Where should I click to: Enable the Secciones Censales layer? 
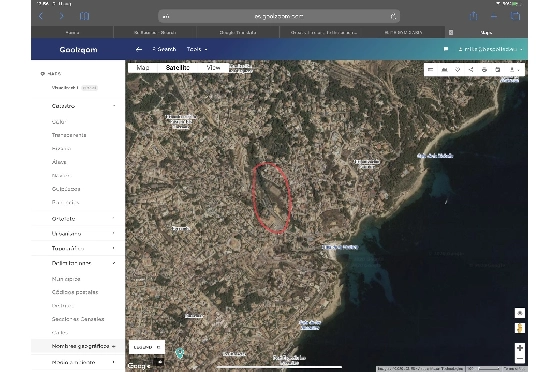(x=78, y=319)
